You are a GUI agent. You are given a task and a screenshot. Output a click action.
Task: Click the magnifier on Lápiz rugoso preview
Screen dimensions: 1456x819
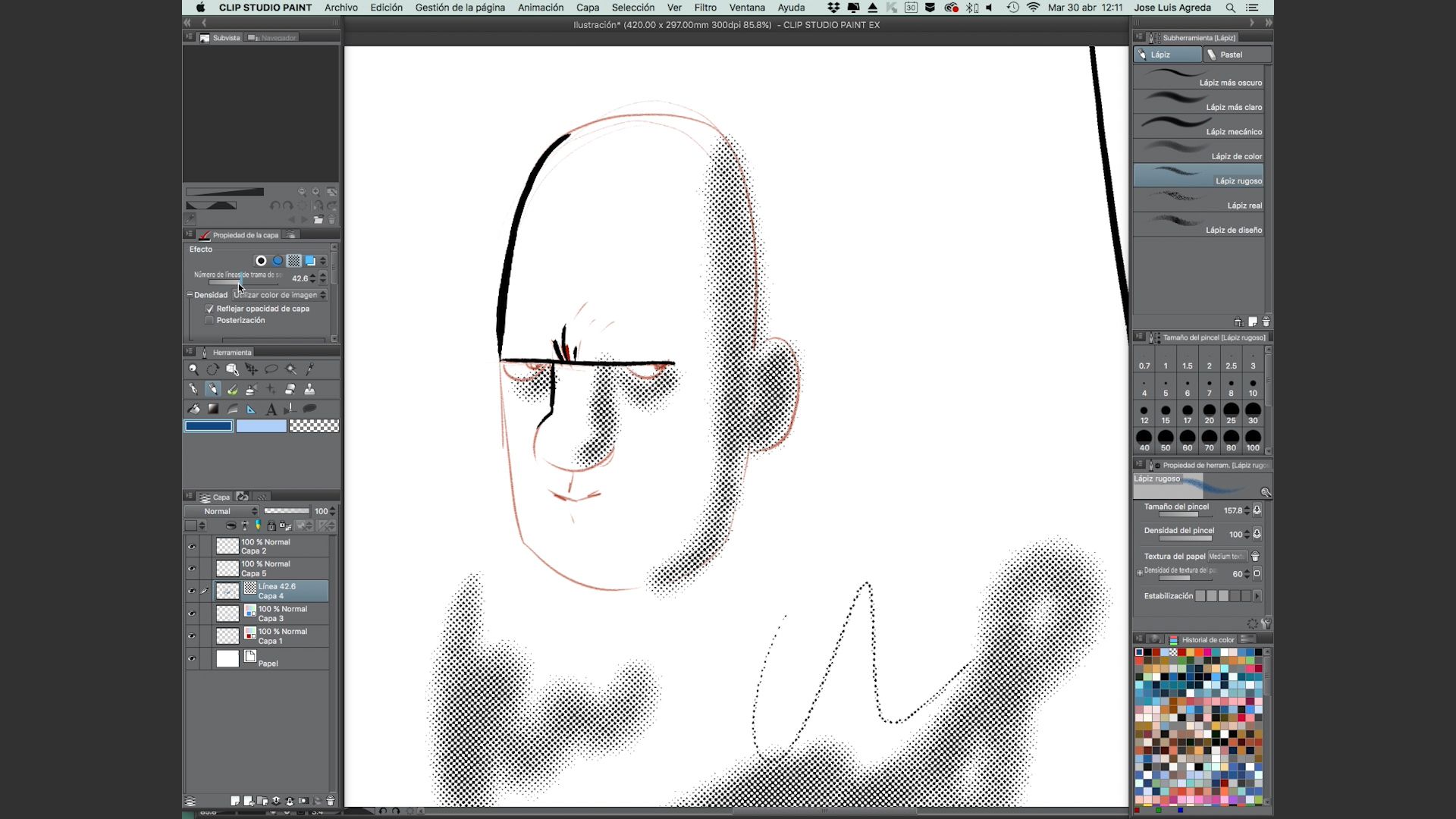(x=1265, y=492)
